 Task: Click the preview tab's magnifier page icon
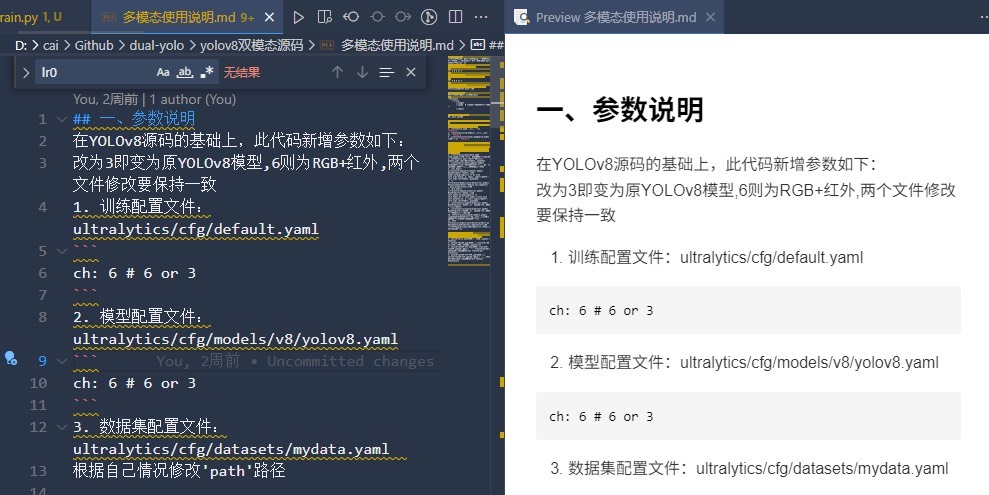pyautogui.click(x=522, y=18)
